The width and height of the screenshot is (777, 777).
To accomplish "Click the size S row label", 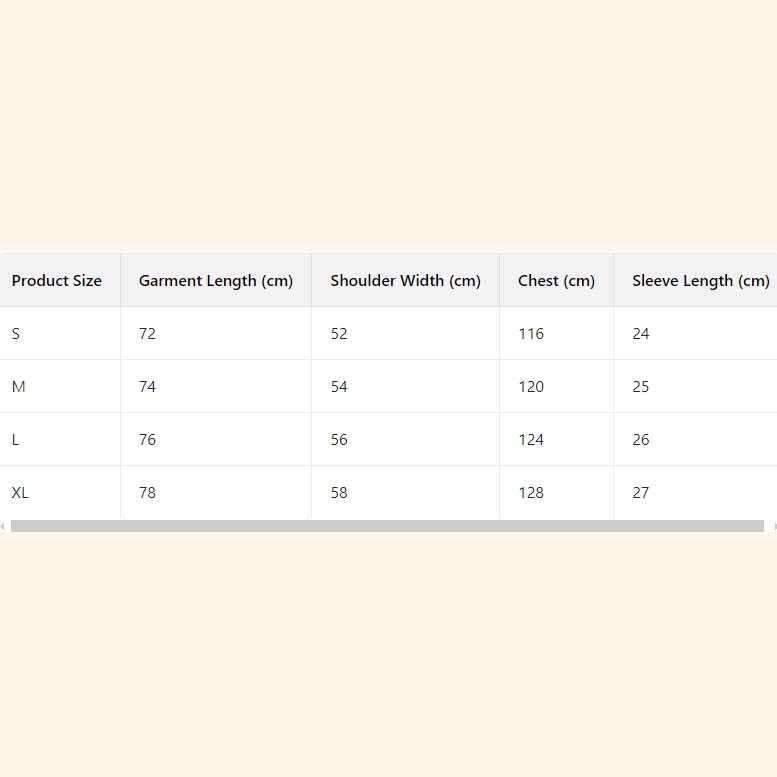I will tap(16, 334).
